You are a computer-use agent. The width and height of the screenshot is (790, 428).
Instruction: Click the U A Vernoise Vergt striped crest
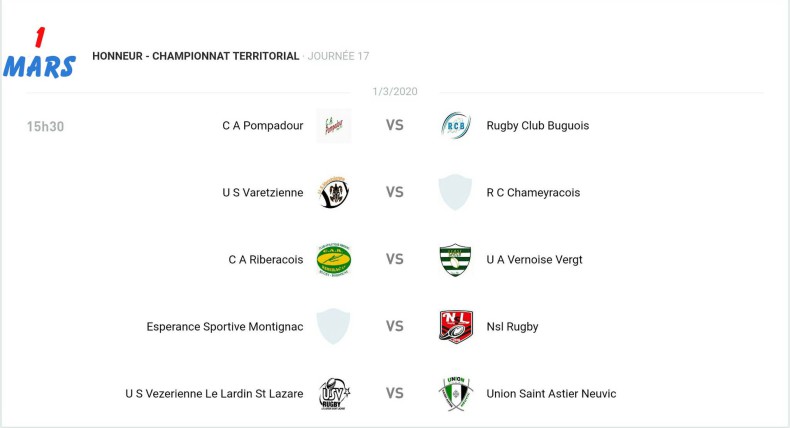455,259
